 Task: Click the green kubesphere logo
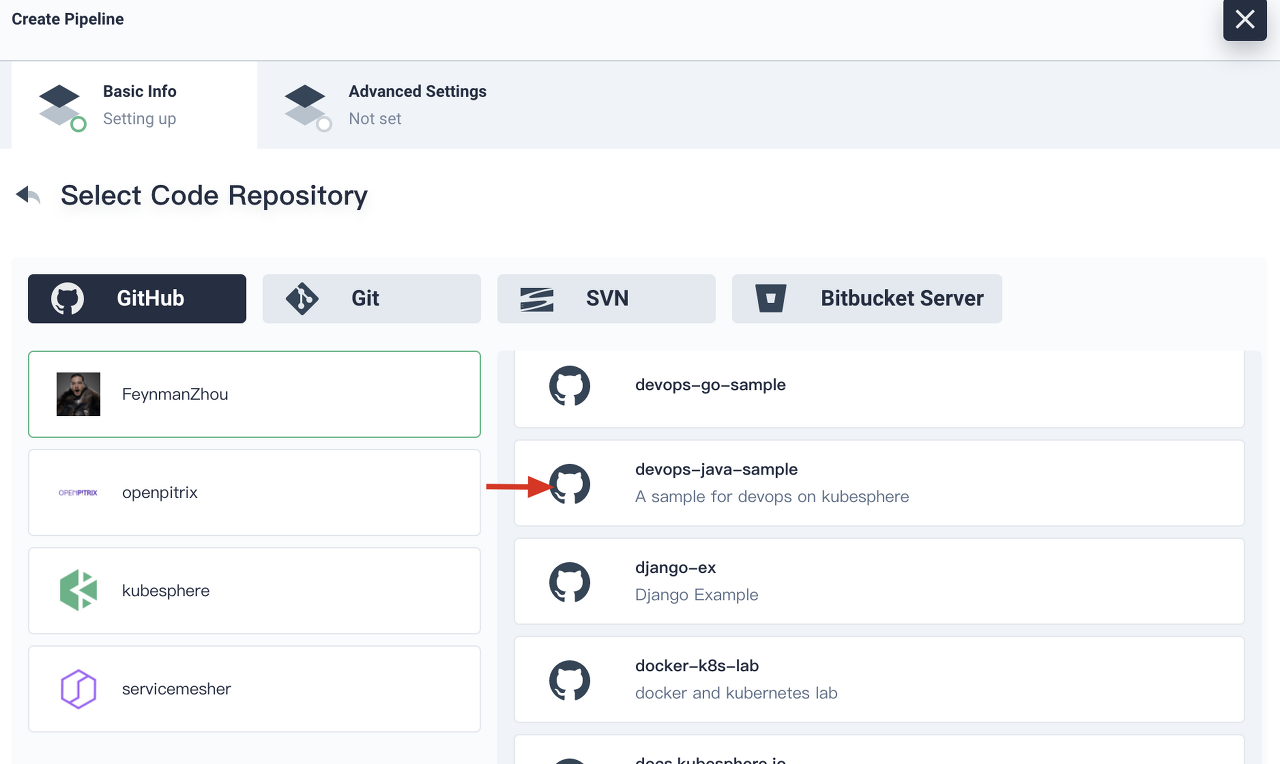pyautogui.click(x=78, y=590)
